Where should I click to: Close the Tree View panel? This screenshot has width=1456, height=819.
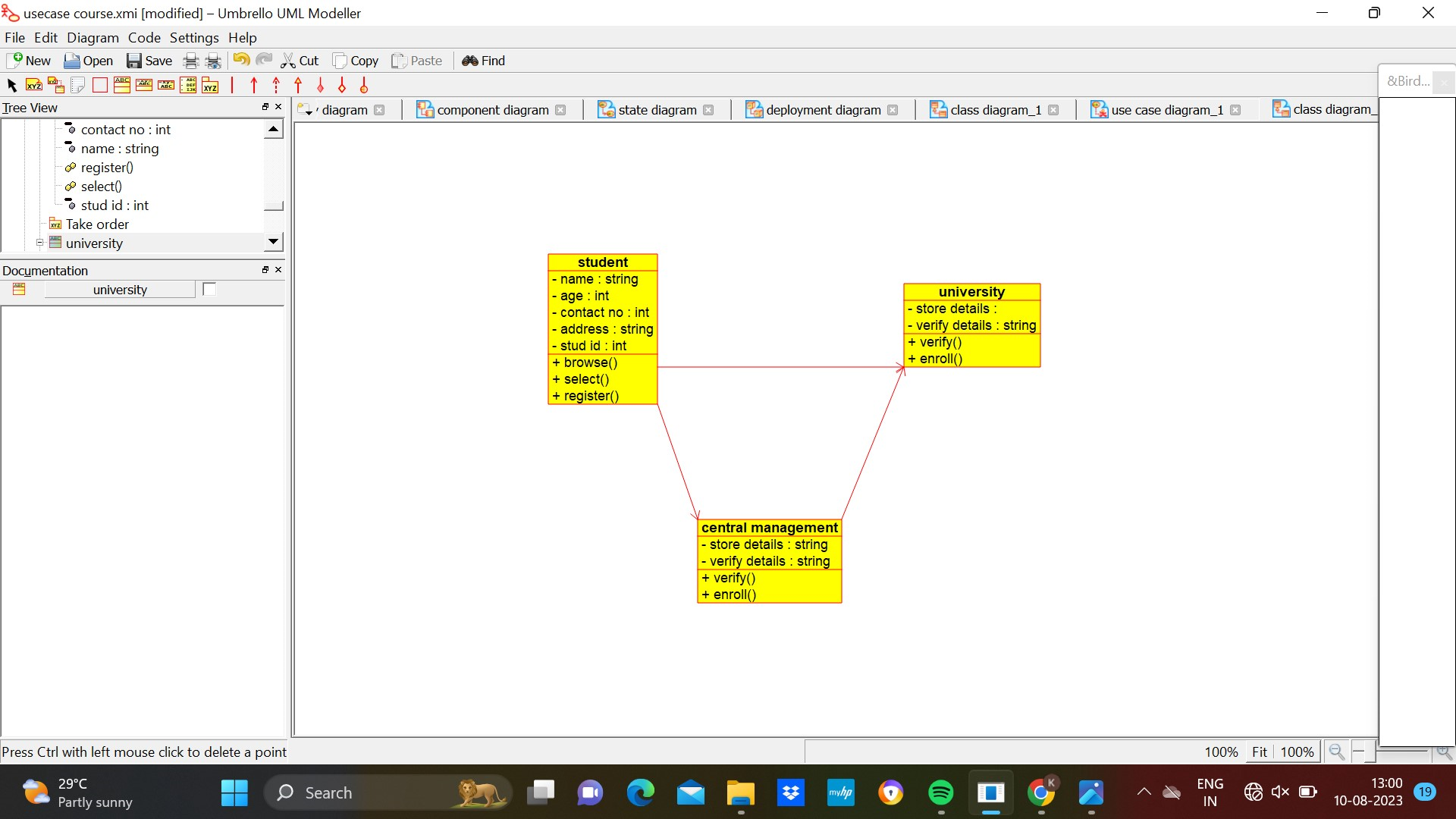[x=278, y=107]
